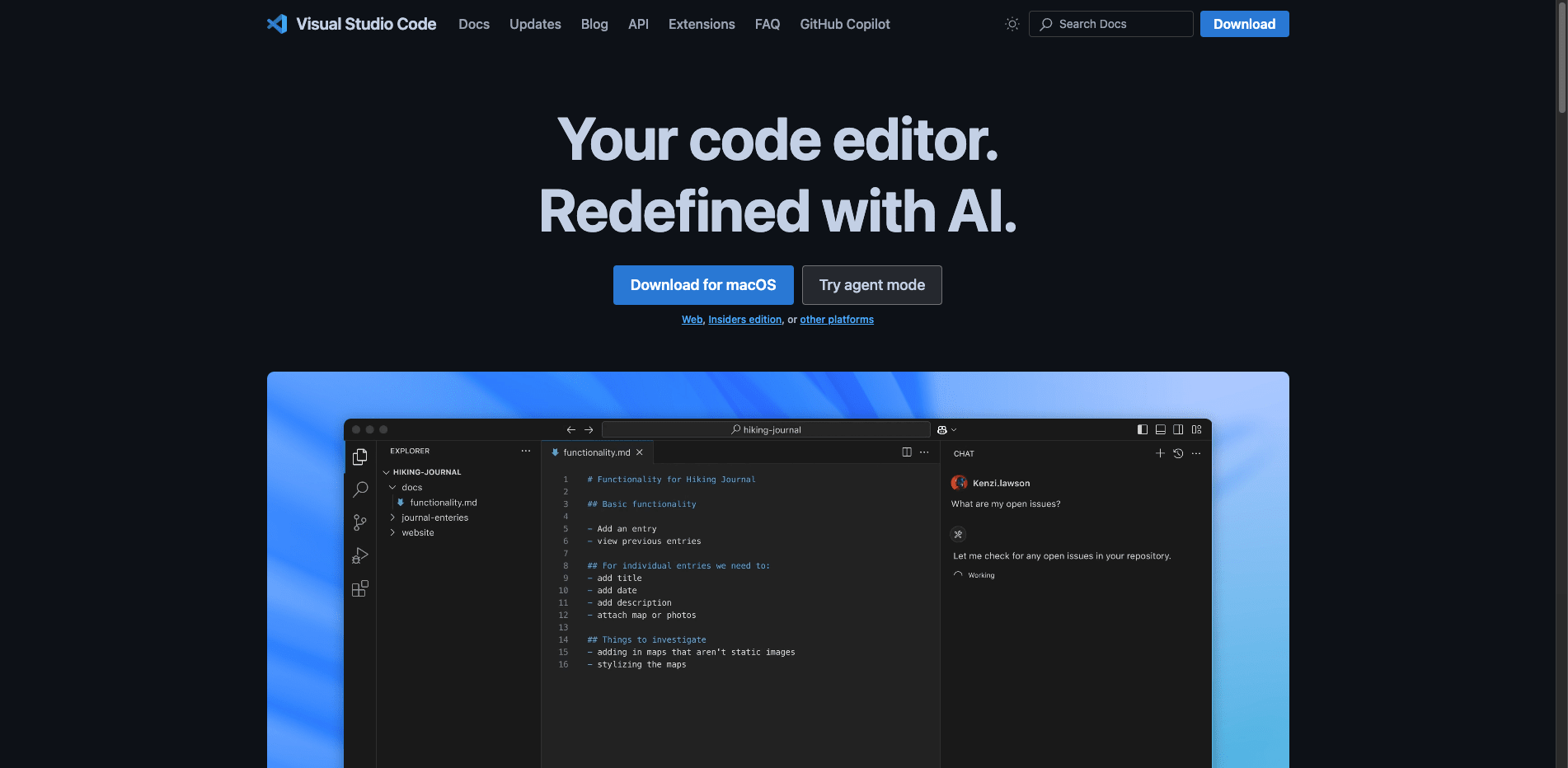Toggle the bottom panel layout icon

[x=1160, y=429]
